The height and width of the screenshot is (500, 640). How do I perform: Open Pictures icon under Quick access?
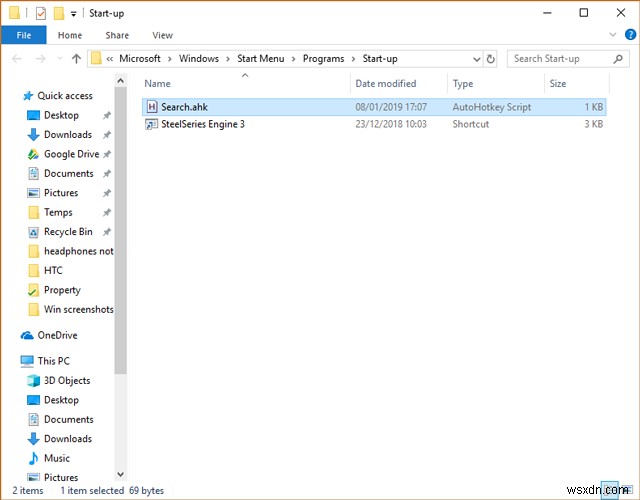click(33, 193)
